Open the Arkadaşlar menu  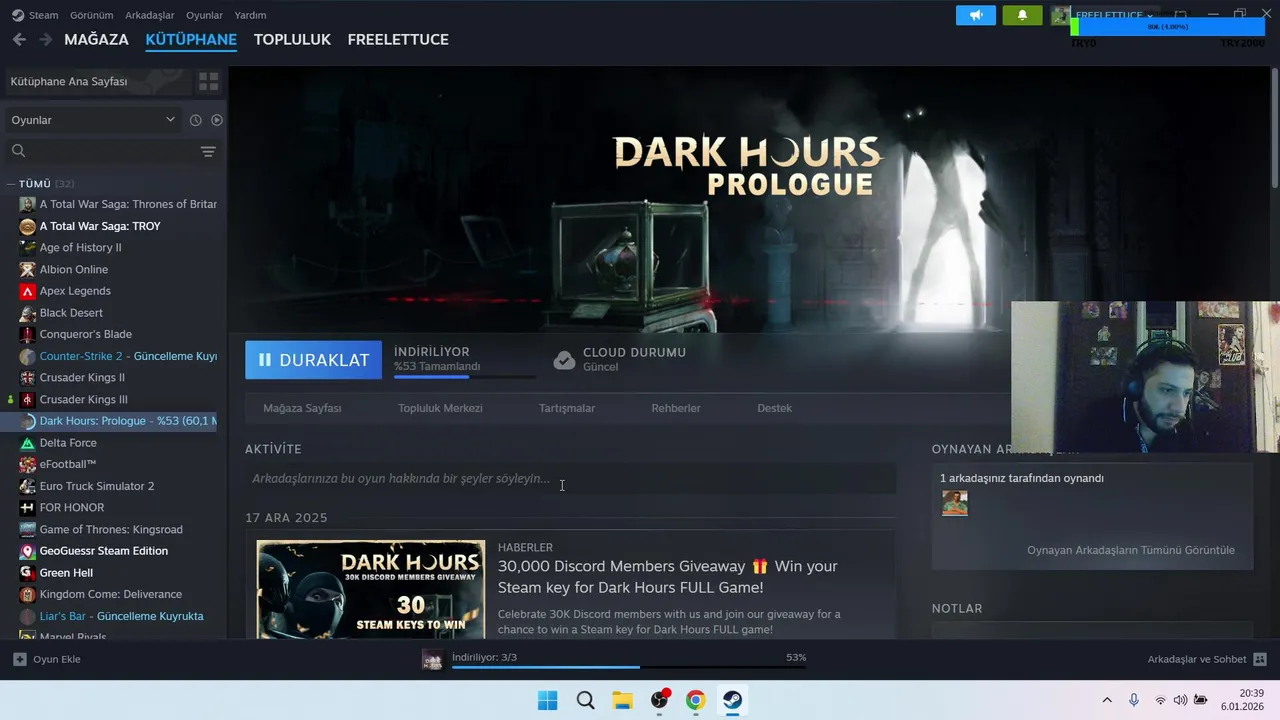149,15
